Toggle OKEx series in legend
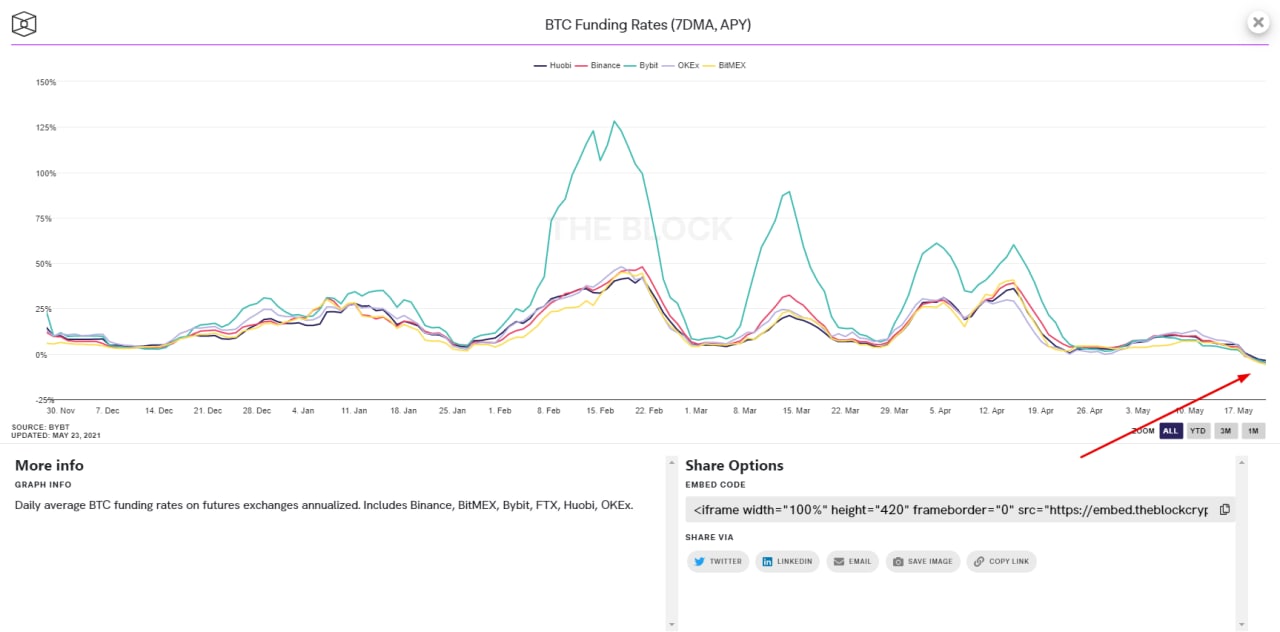This screenshot has height=632, width=1280. point(680,65)
